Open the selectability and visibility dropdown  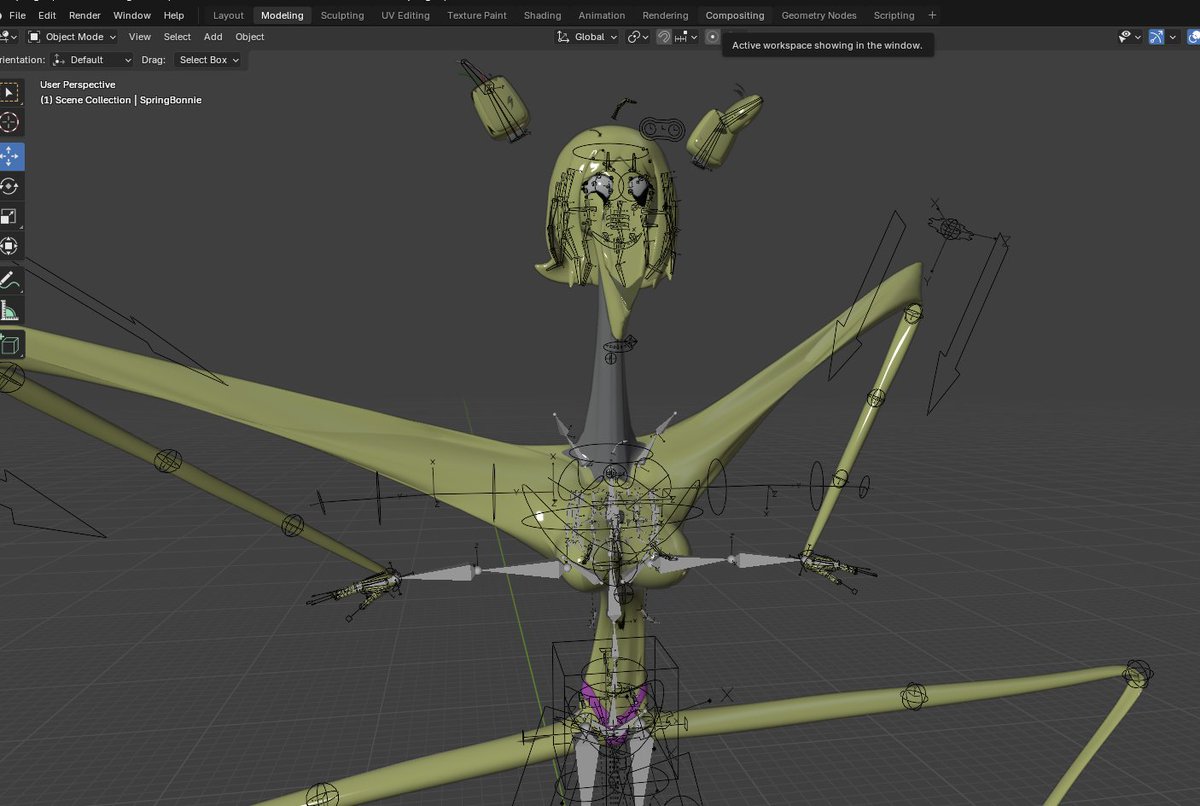(1130, 37)
